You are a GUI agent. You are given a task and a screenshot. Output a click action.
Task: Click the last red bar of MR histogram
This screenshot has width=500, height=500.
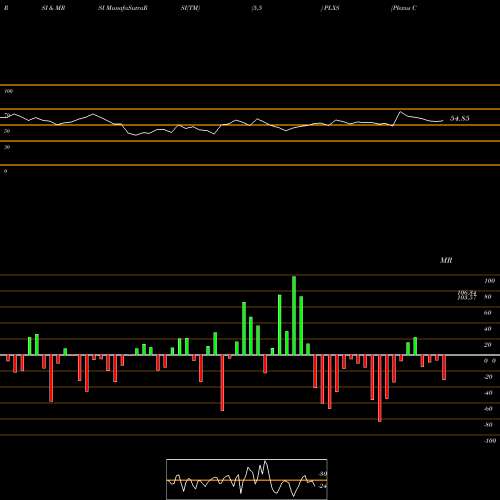tap(444, 367)
